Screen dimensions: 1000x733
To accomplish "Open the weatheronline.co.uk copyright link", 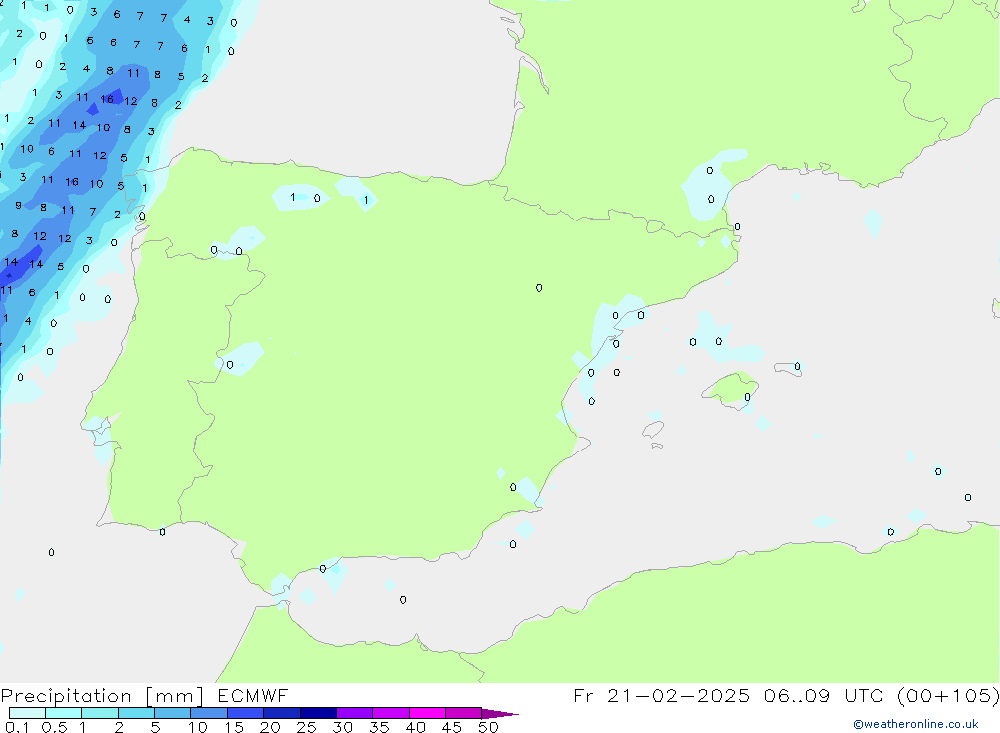I will click(916, 724).
